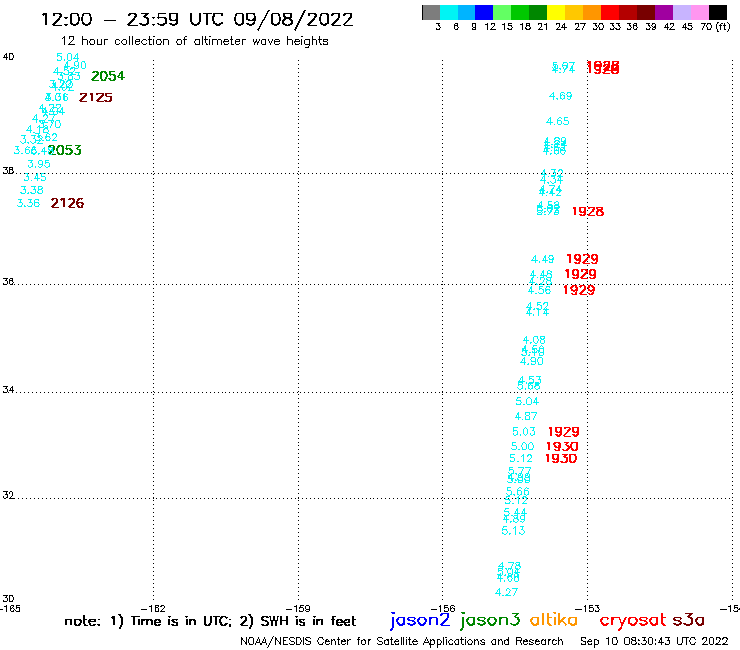Click the wave height value "3.95"

tap(39, 164)
